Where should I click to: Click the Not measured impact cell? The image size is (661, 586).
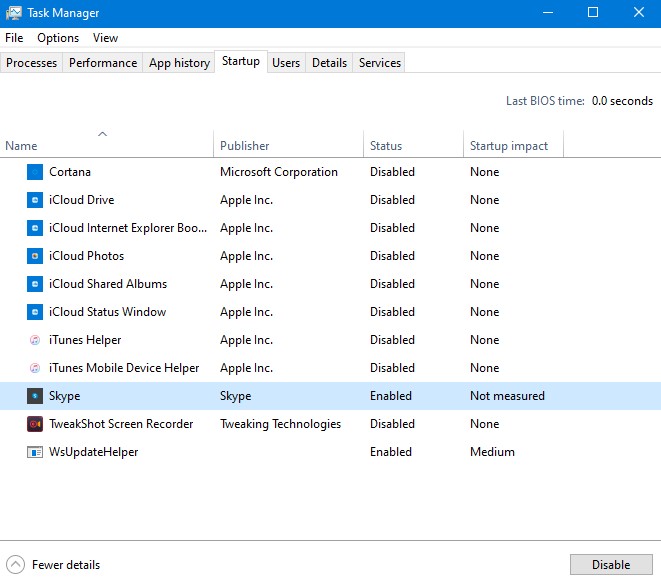(x=507, y=396)
